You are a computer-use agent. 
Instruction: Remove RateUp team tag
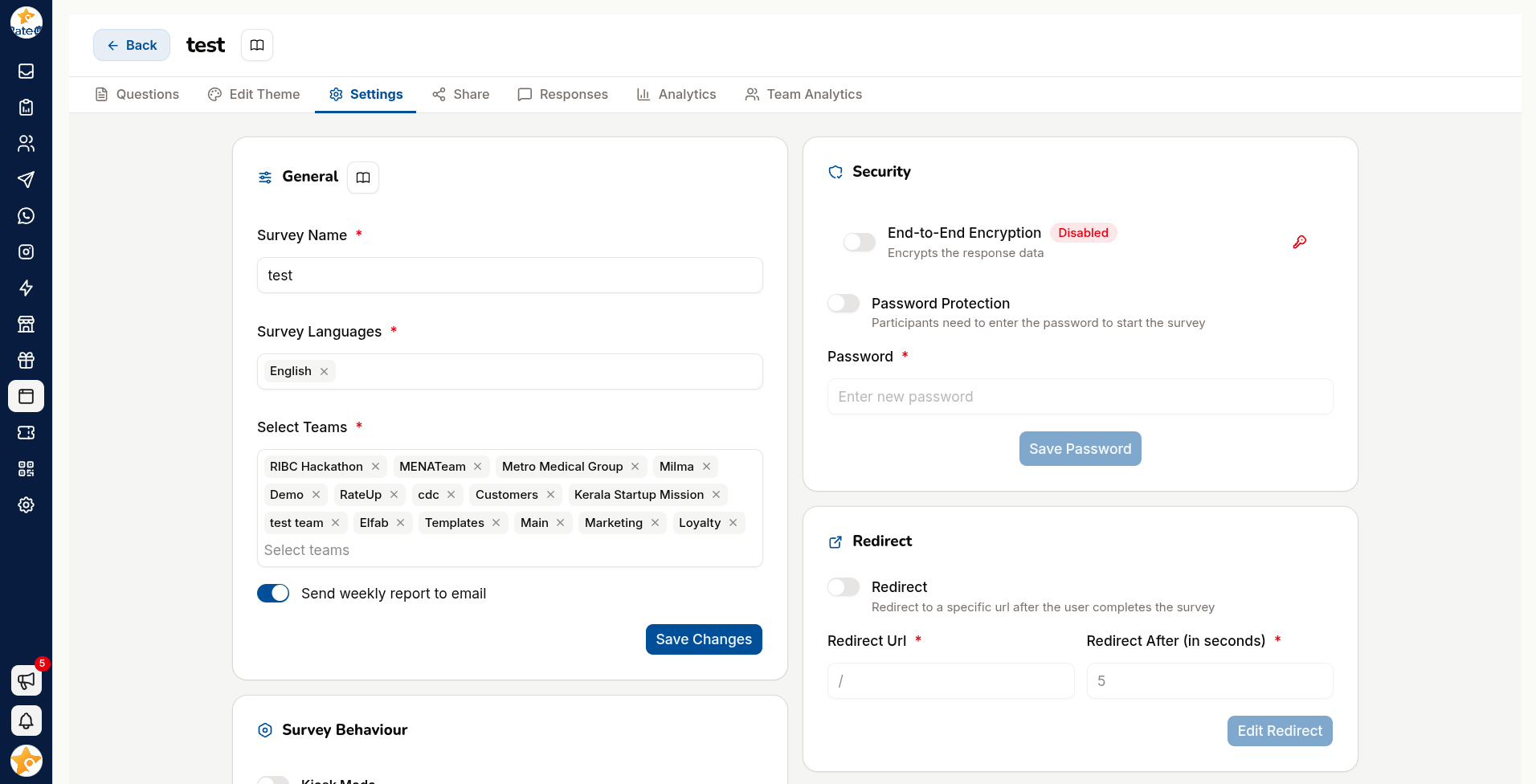[x=394, y=495]
